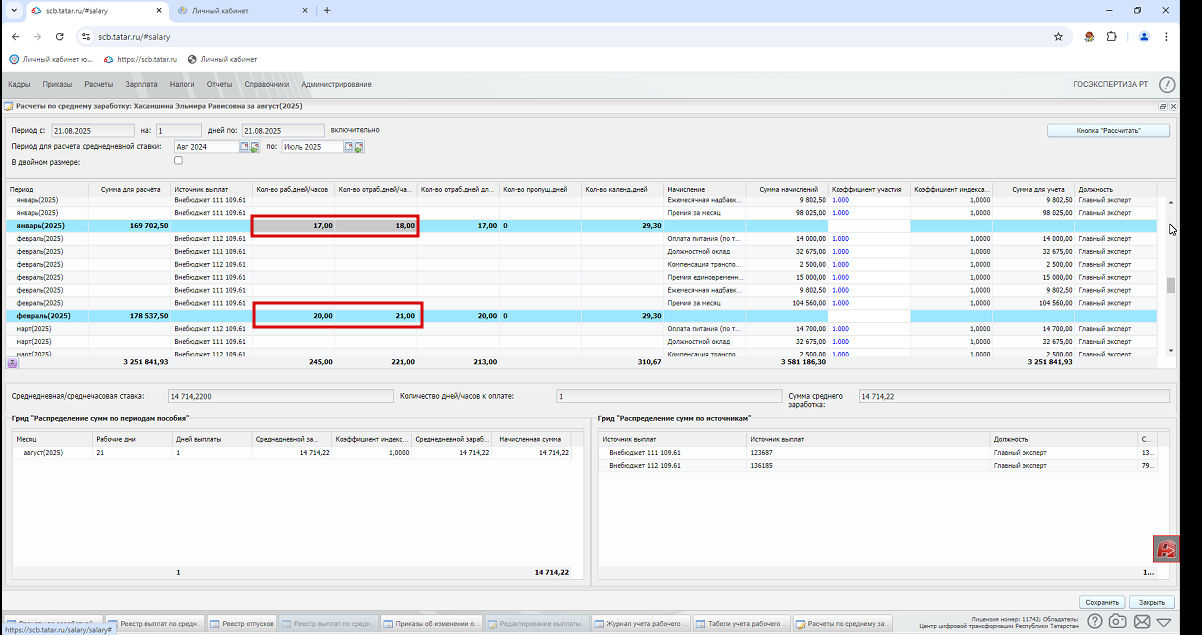Screen dimensions: 1202x635
Task: Click the Закрыть button
Action: pyautogui.click(x=1152, y=602)
